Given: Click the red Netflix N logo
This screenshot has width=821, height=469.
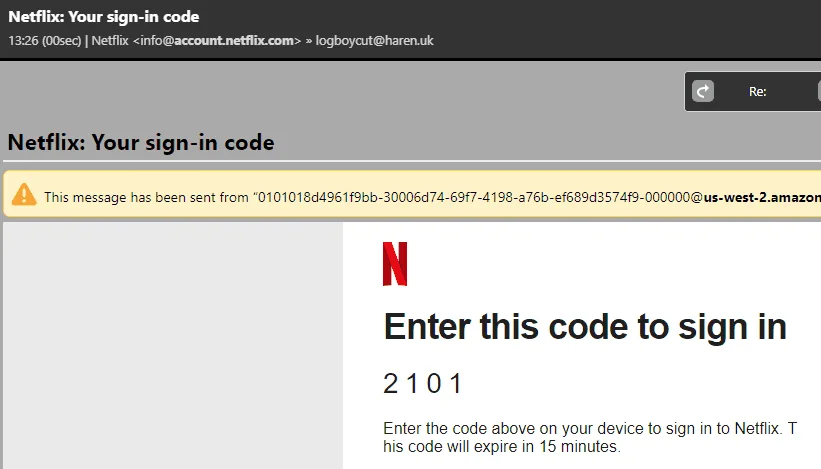Looking at the screenshot, I should click(x=395, y=264).
